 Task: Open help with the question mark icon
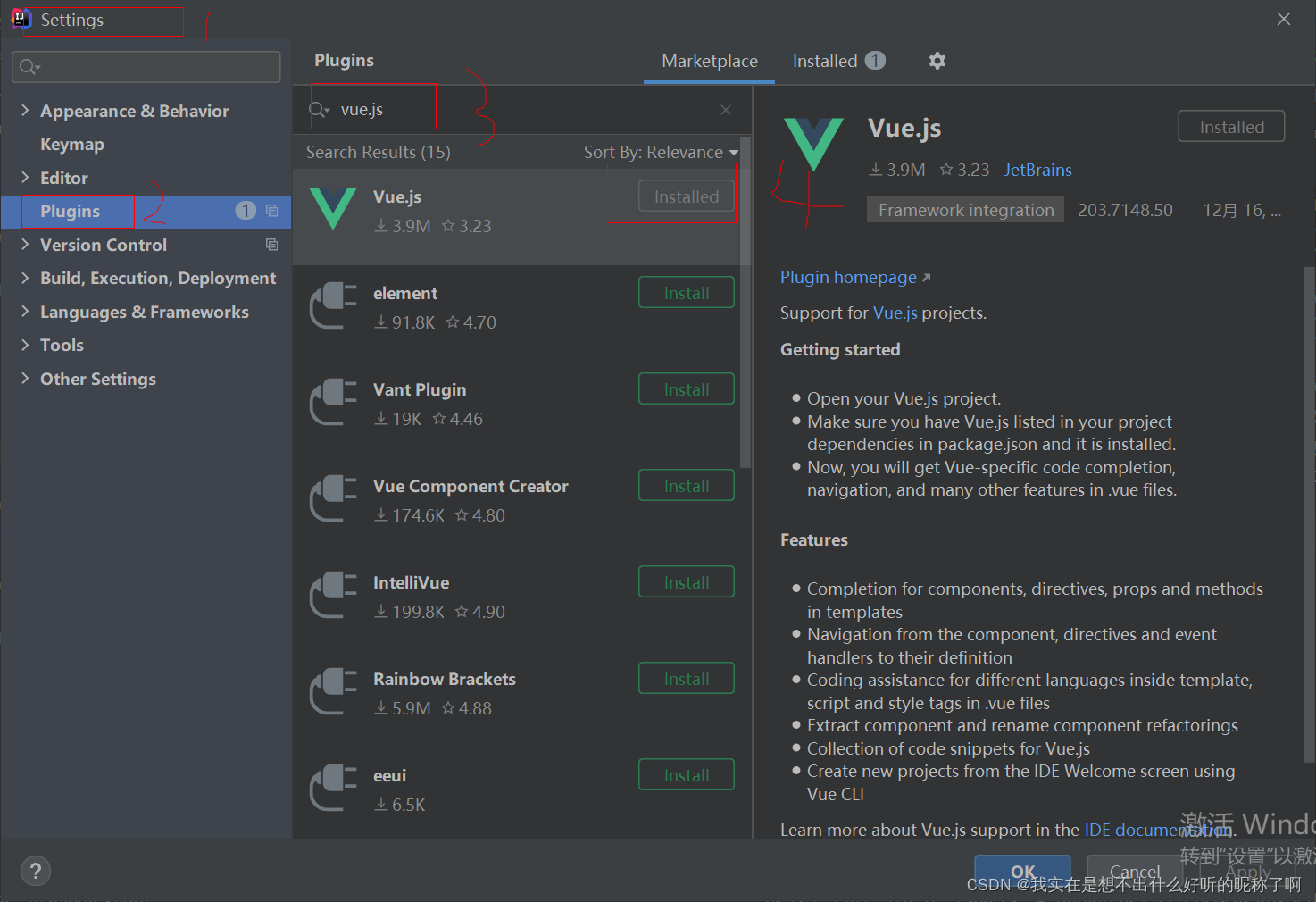click(x=36, y=871)
